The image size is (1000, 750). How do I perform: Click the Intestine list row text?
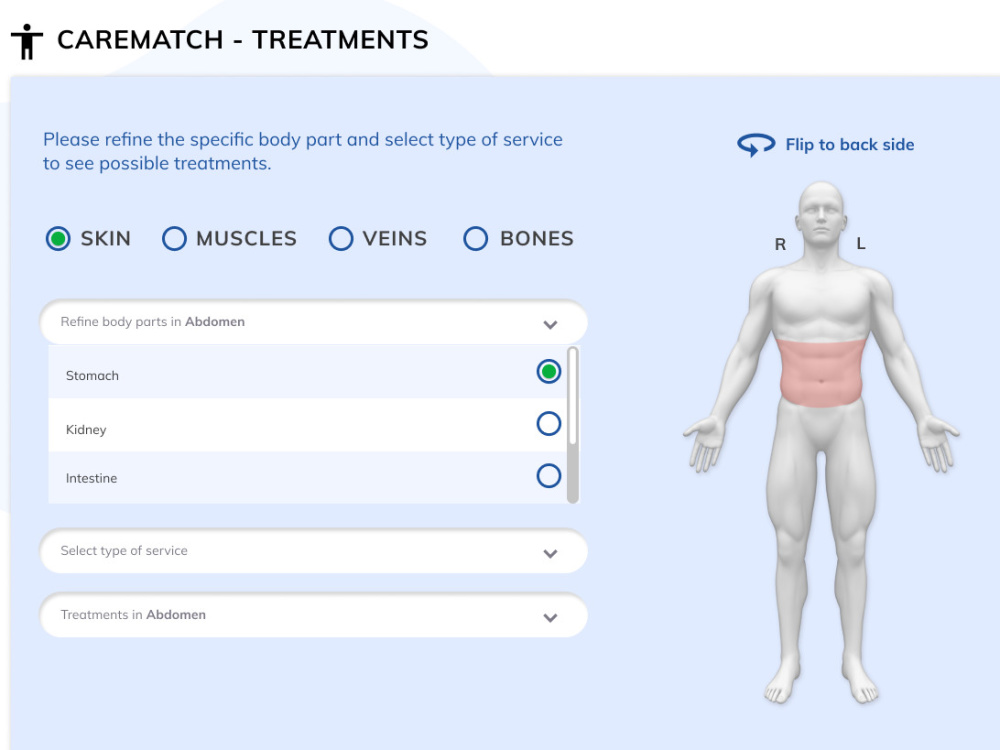(x=91, y=478)
